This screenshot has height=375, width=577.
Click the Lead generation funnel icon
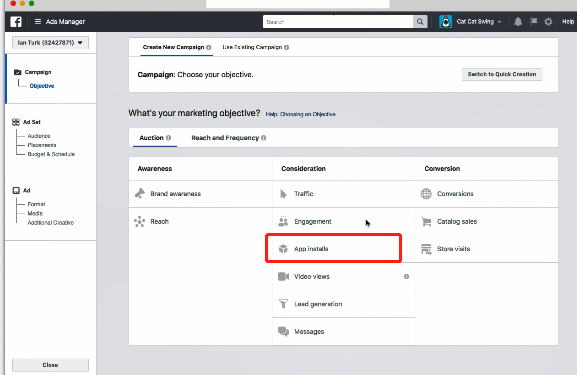coord(283,304)
